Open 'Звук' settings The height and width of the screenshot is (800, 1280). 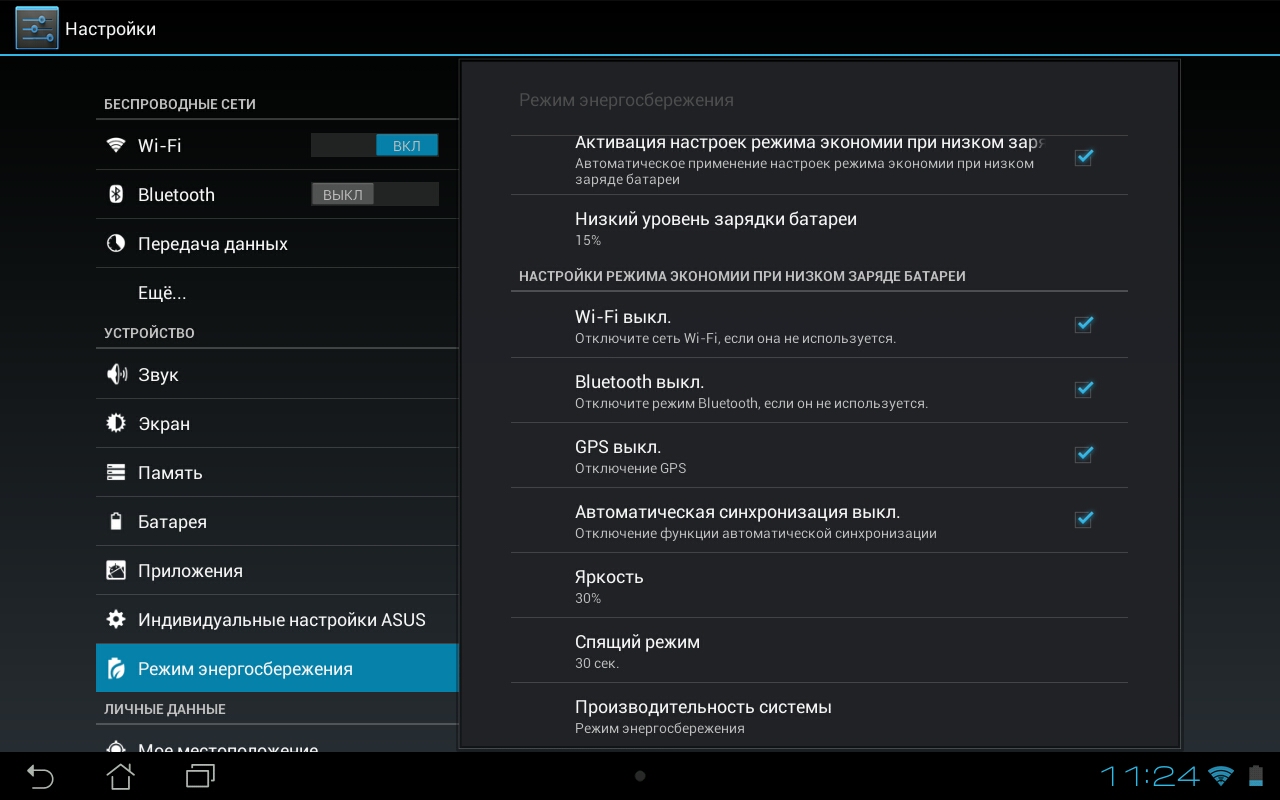[x=277, y=375]
